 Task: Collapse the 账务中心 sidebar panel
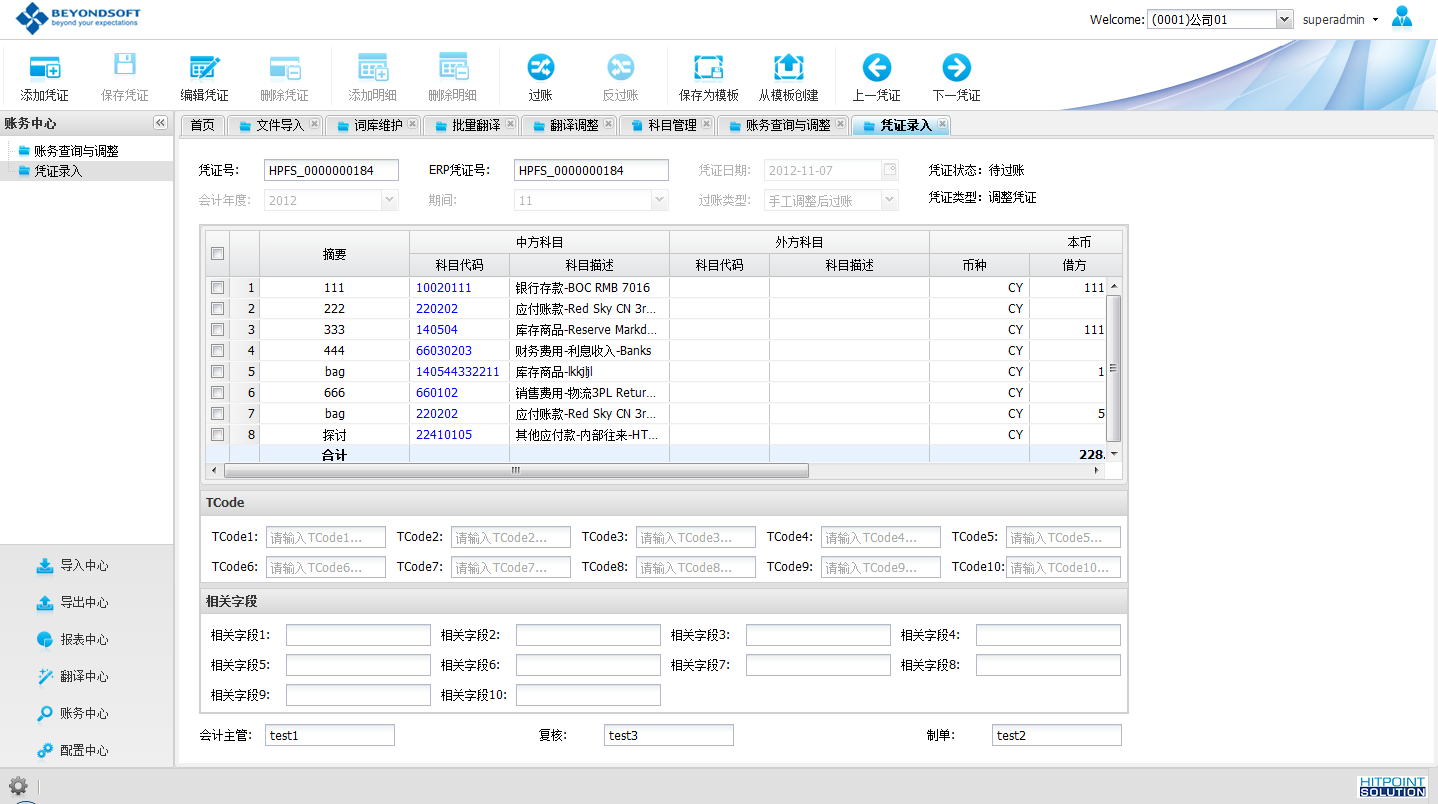pyautogui.click(x=160, y=123)
